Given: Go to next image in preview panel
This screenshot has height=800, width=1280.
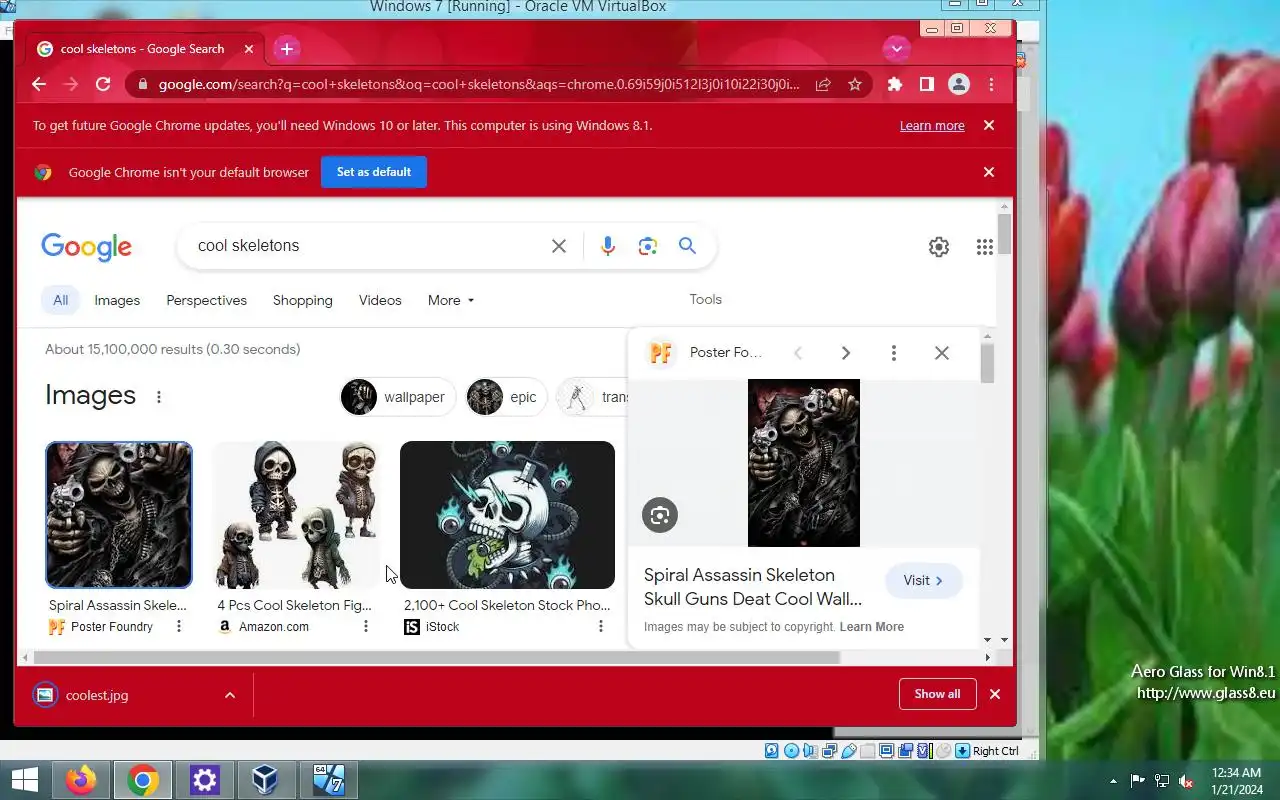Looking at the screenshot, I should 846,353.
